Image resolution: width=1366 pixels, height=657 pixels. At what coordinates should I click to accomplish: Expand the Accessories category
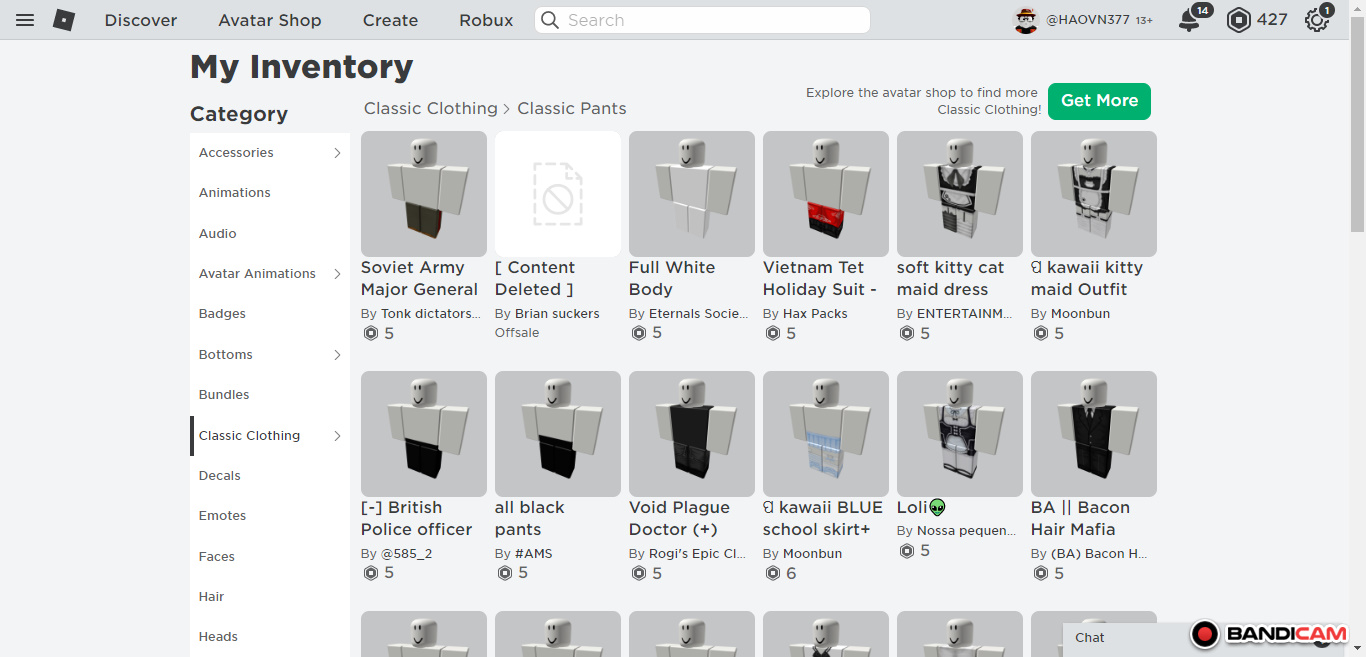point(337,153)
